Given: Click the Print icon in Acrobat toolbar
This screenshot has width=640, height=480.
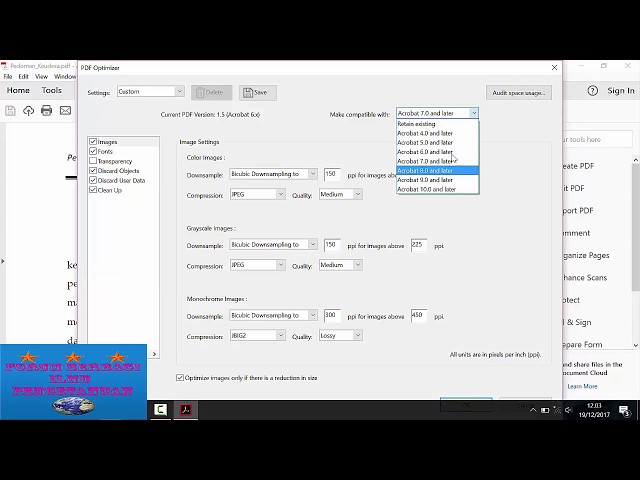Looking at the screenshot, I should click(47, 111).
